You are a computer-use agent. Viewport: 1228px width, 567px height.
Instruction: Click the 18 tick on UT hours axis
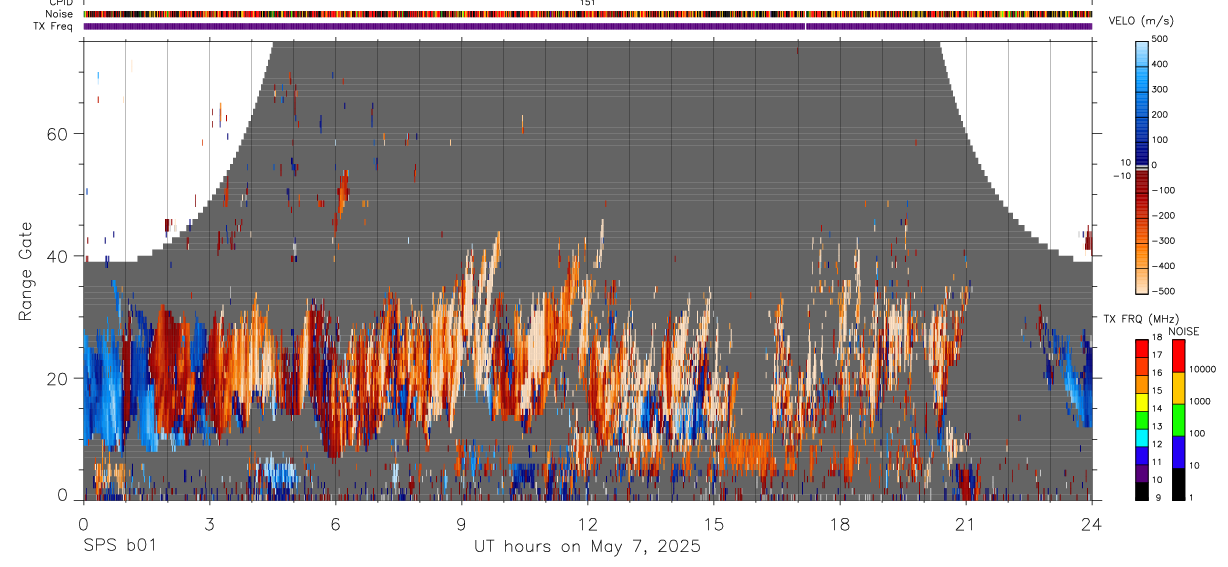coord(840,523)
